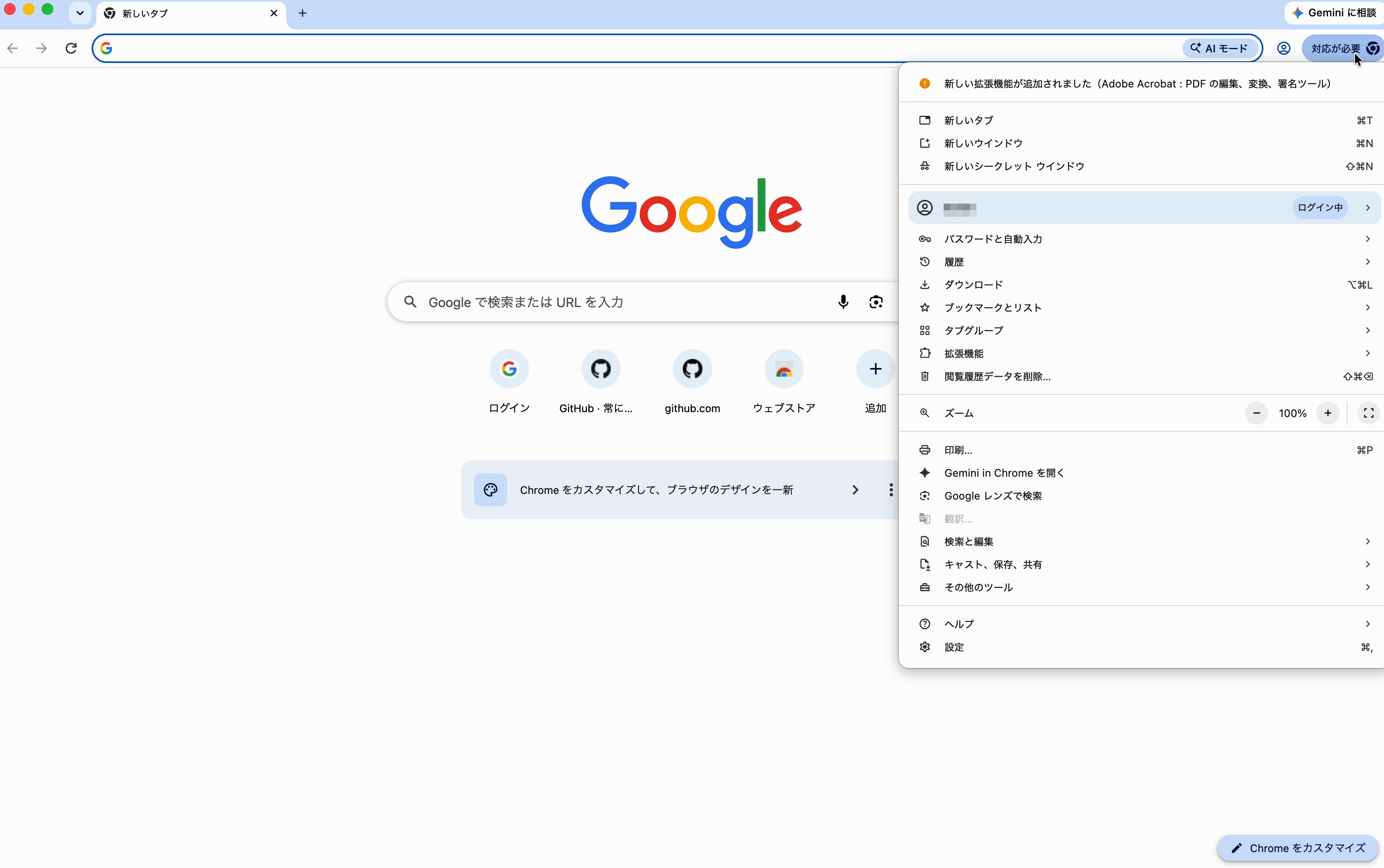Open the new extension added notification
The height and width of the screenshot is (868, 1384).
pyautogui.click(x=1141, y=84)
